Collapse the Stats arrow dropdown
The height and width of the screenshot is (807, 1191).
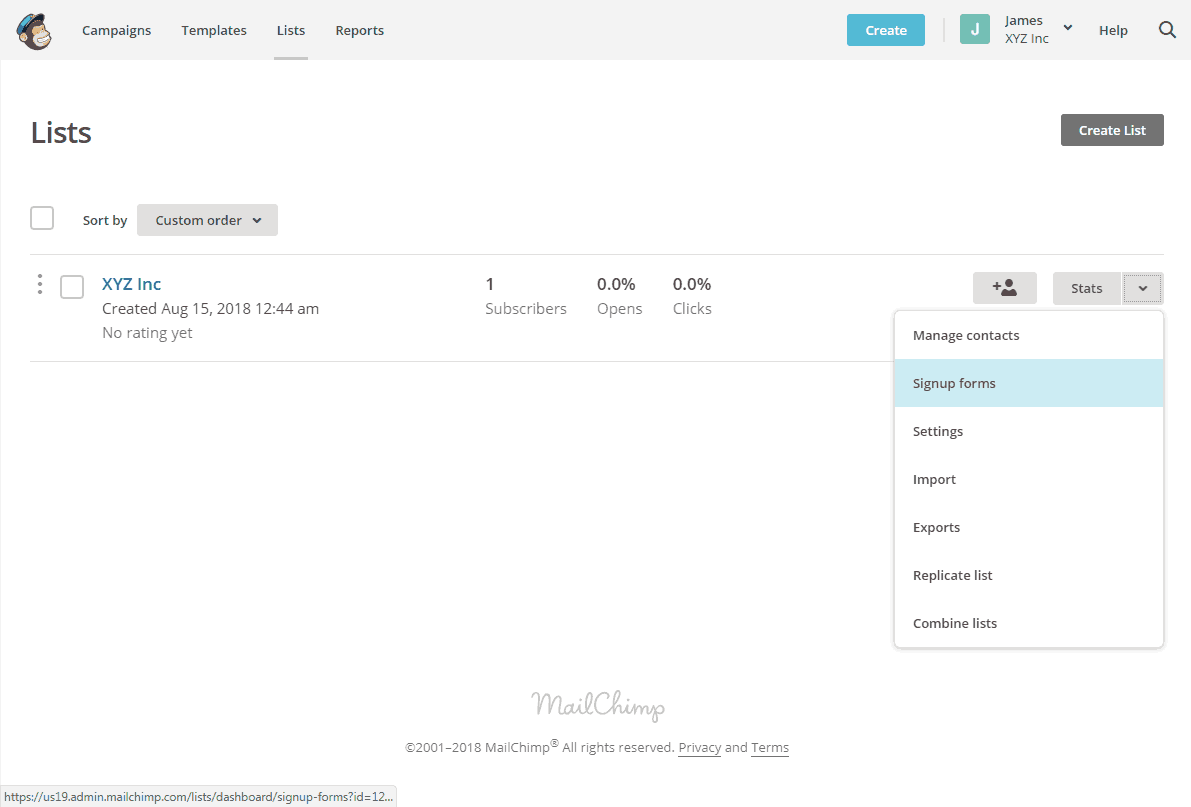click(1142, 288)
